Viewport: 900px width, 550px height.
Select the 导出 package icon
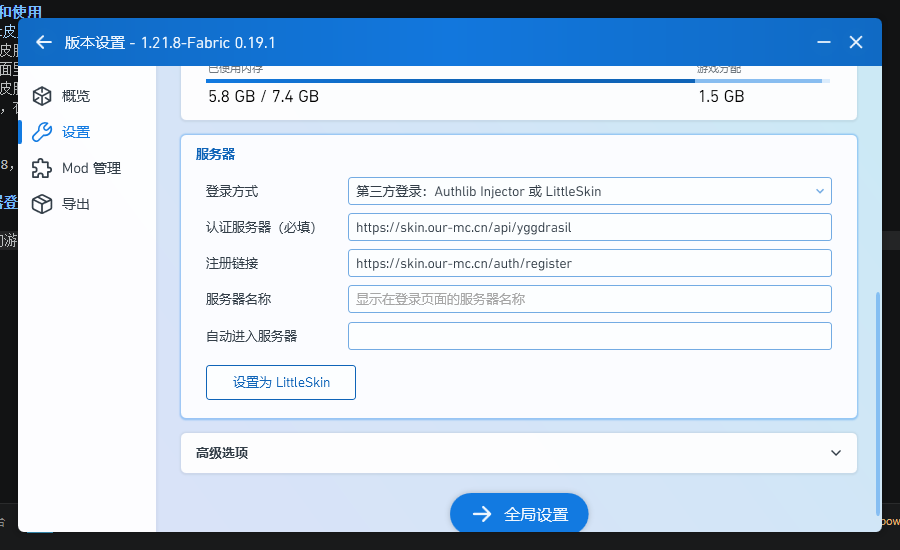(x=42, y=204)
